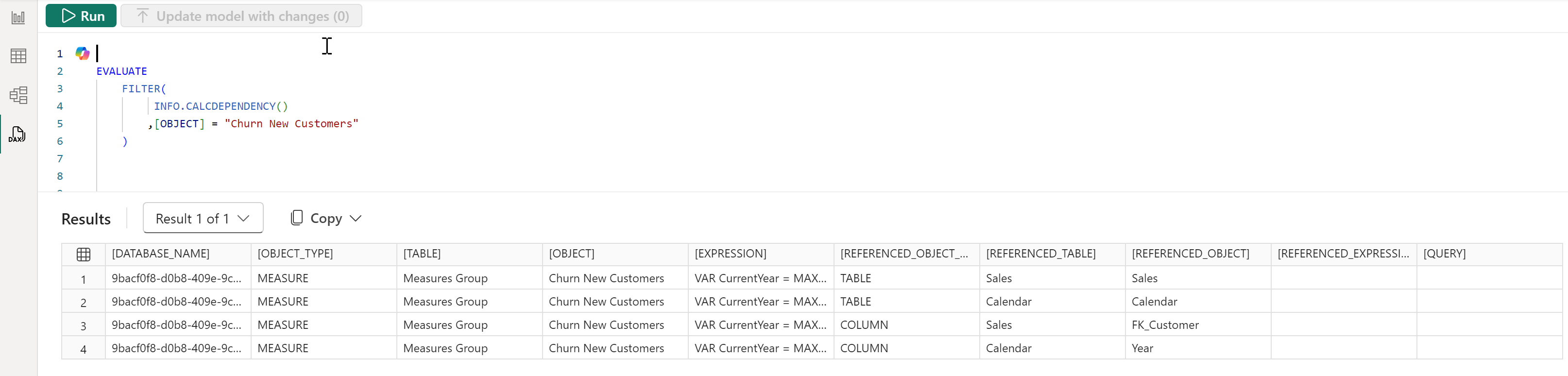
Task: Click the "Churn New Customers" string in query
Action: (291, 123)
